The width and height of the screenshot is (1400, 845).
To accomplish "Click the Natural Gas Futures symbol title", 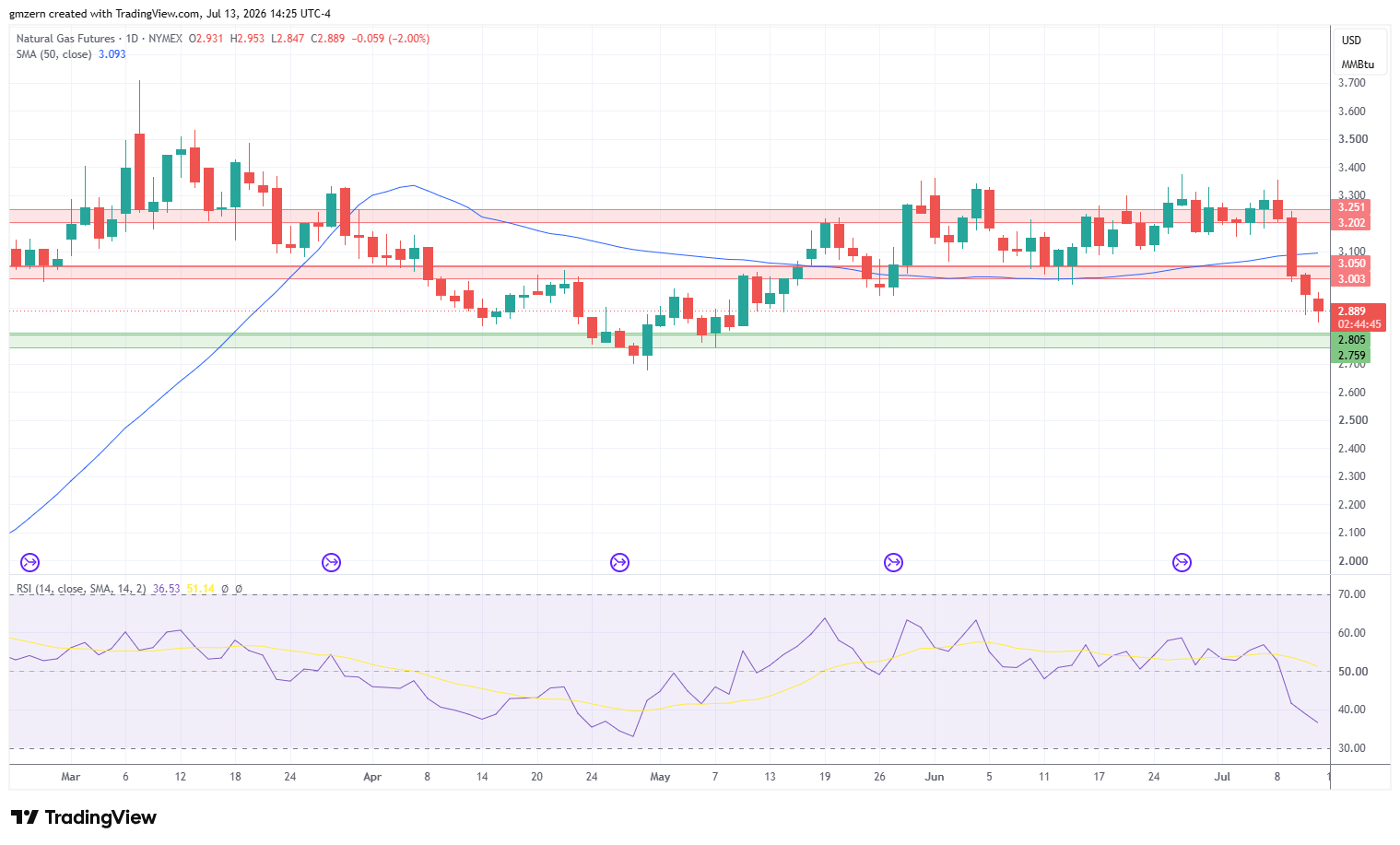I will click(x=65, y=39).
